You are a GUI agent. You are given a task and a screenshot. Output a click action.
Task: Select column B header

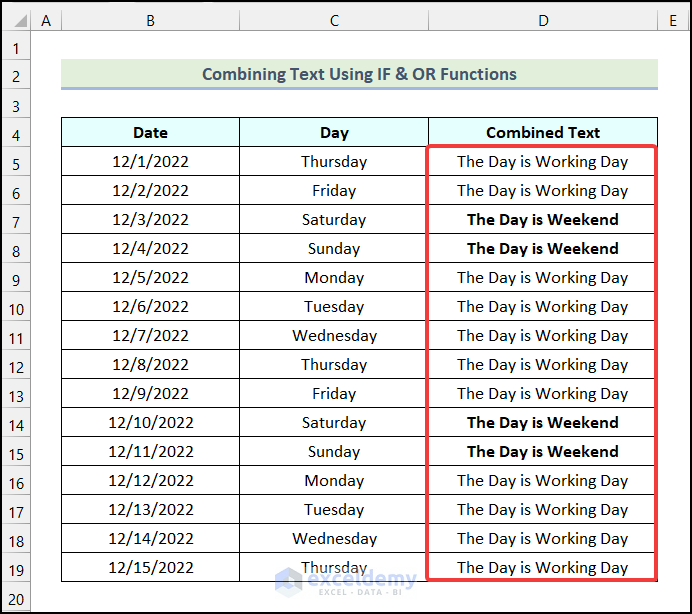coord(150,20)
